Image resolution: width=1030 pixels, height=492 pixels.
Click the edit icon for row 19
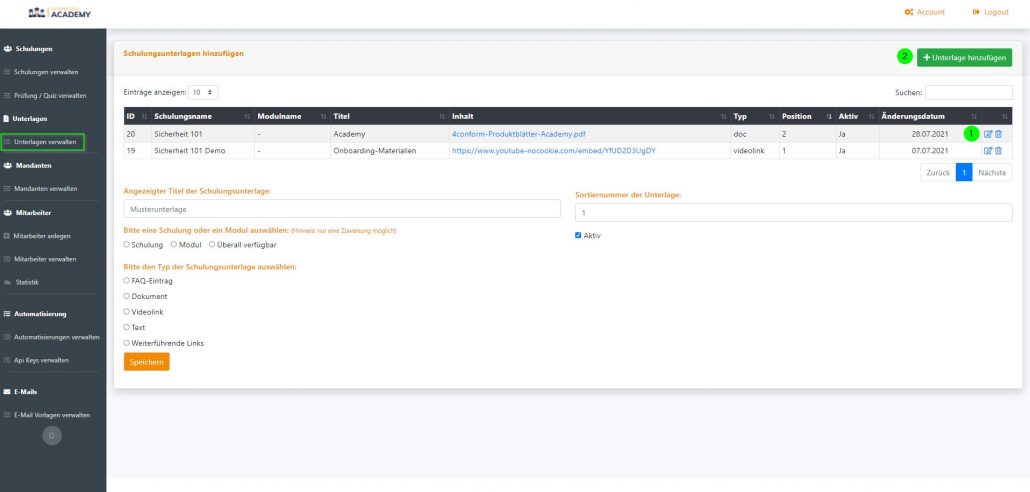[988, 150]
